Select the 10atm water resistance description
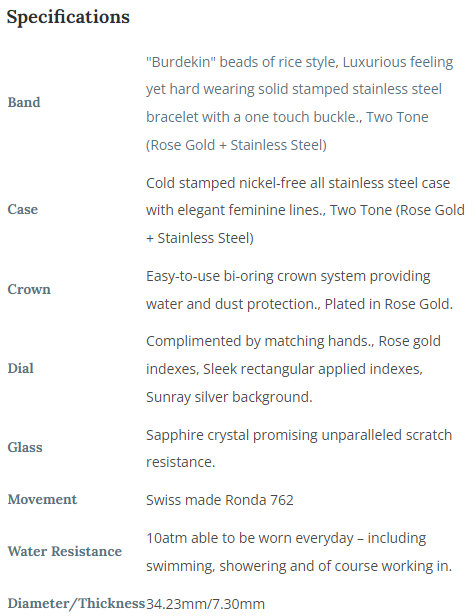This screenshot has width=475, height=616. pyautogui.click(x=299, y=552)
